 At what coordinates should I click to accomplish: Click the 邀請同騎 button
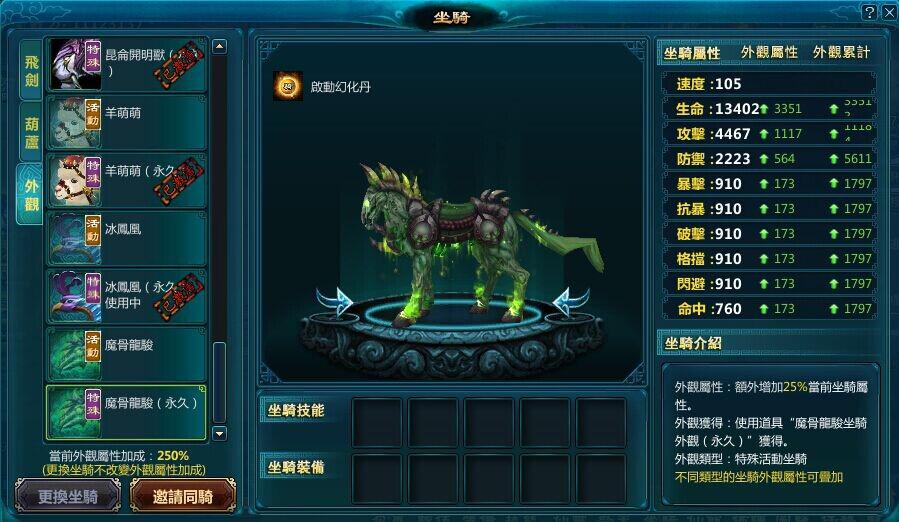(x=183, y=496)
